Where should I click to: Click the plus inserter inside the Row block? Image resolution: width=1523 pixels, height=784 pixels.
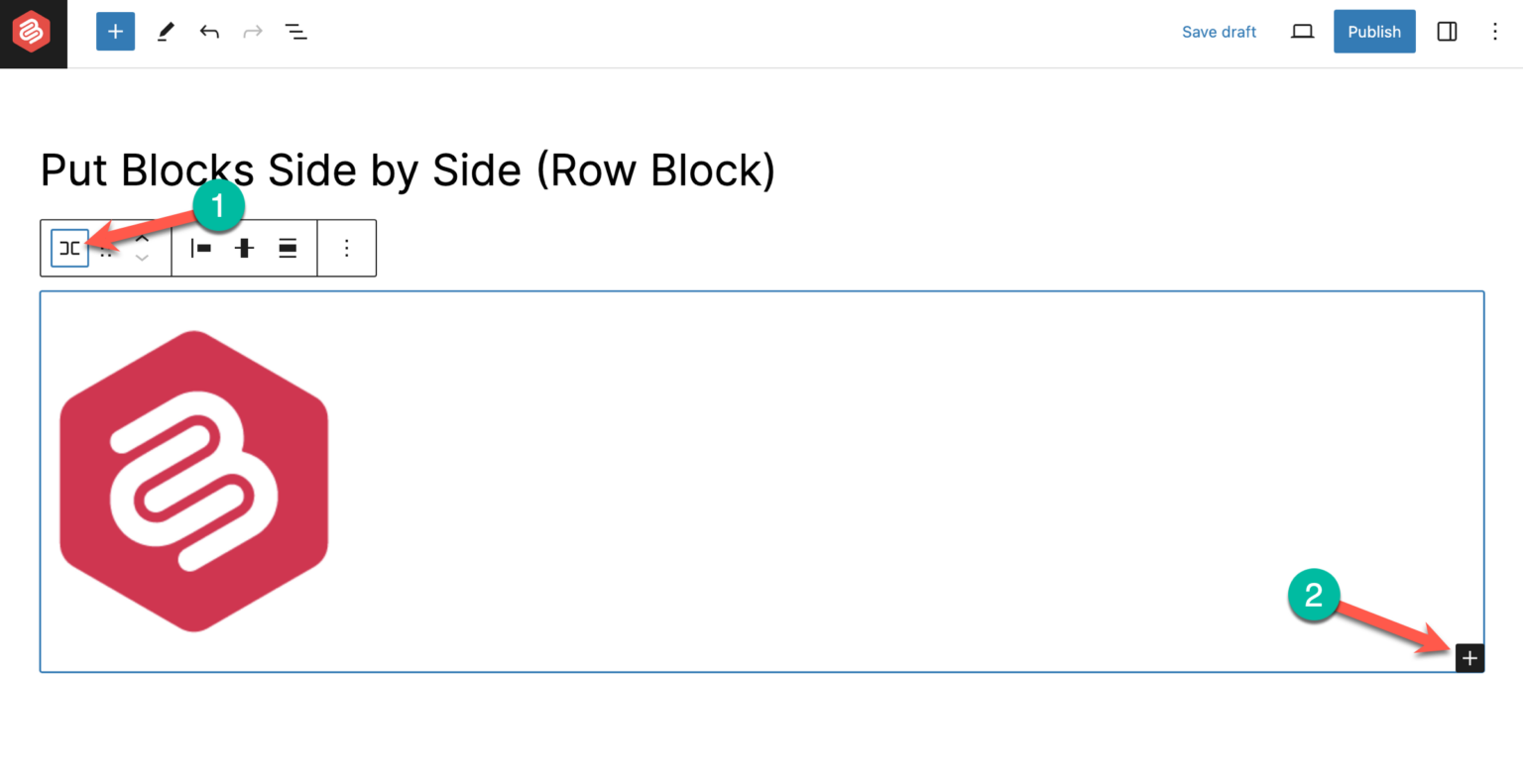point(1469,657)
